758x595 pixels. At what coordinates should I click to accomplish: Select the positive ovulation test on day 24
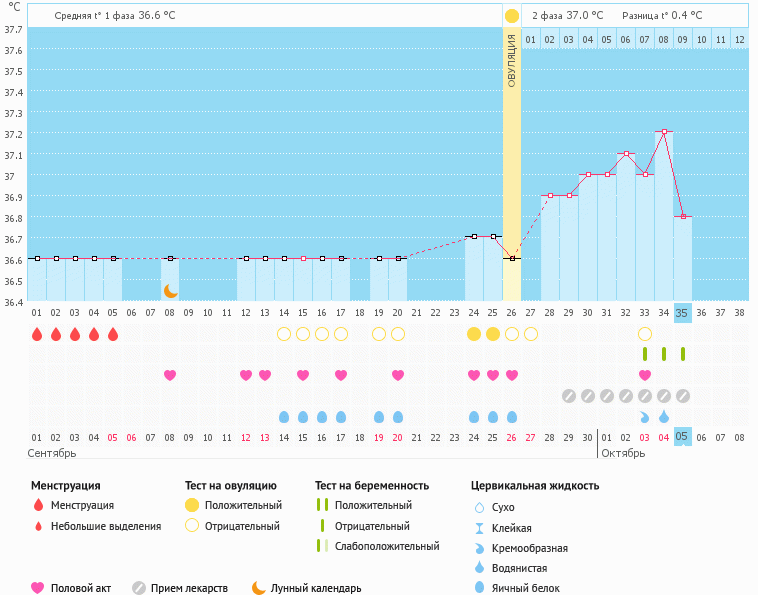click(474, 334)
